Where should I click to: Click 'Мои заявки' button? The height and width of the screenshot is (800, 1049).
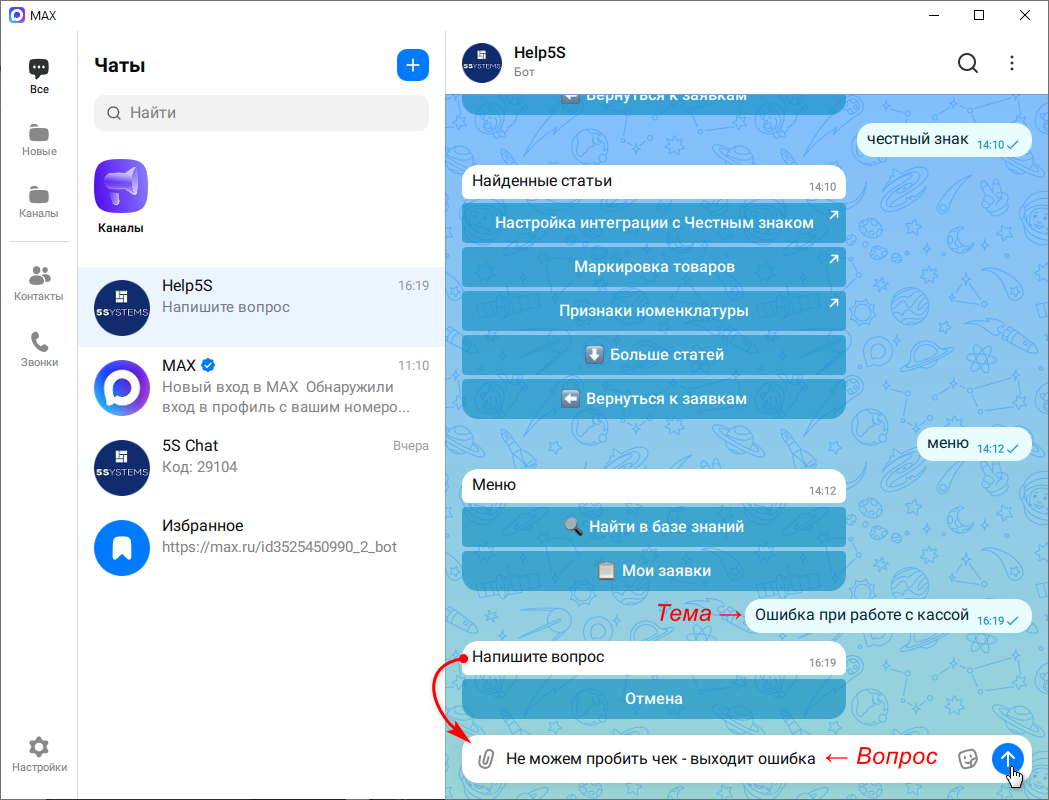[x=654, y=571]
